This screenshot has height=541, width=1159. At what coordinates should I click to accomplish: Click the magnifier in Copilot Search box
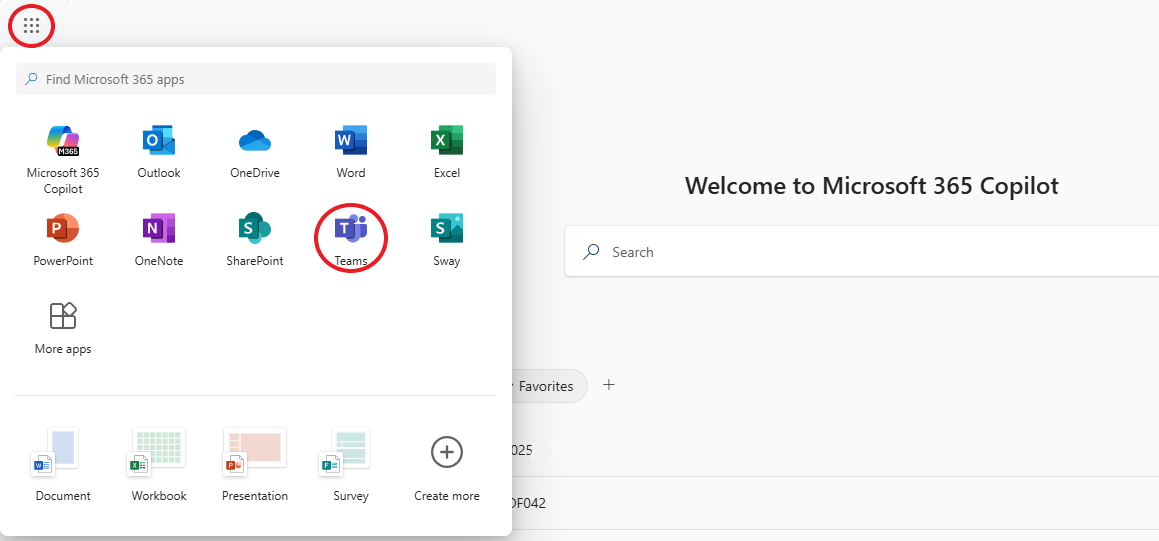click(x=591, y=252)
